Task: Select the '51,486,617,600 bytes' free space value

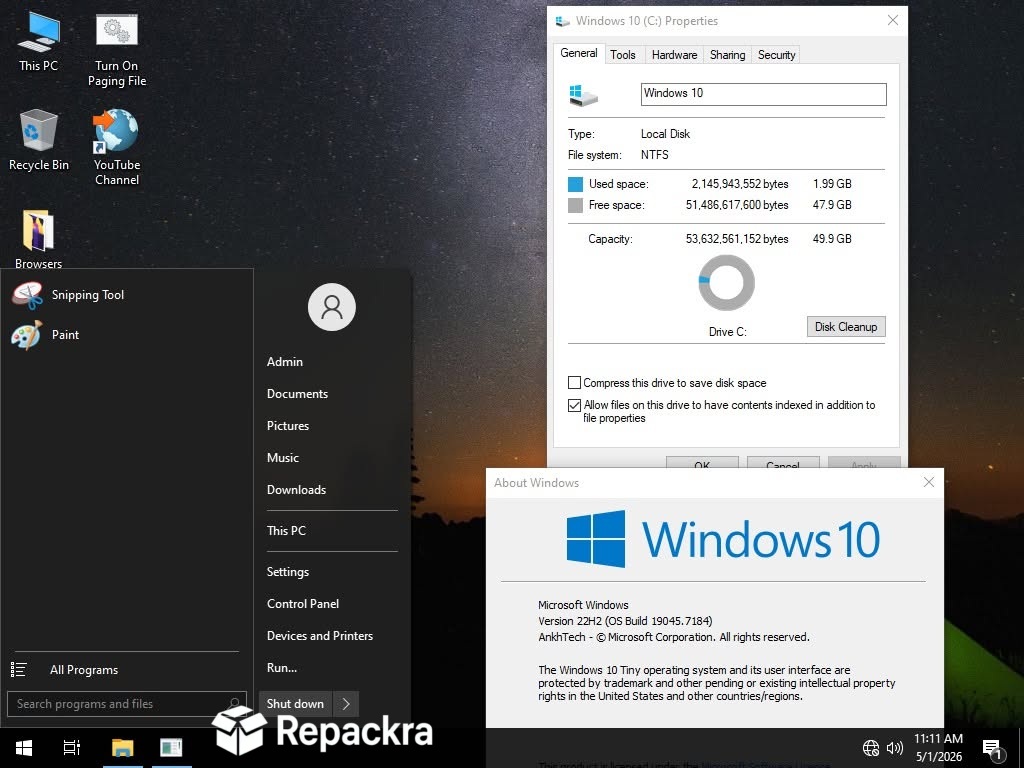Action: point(737,205)
